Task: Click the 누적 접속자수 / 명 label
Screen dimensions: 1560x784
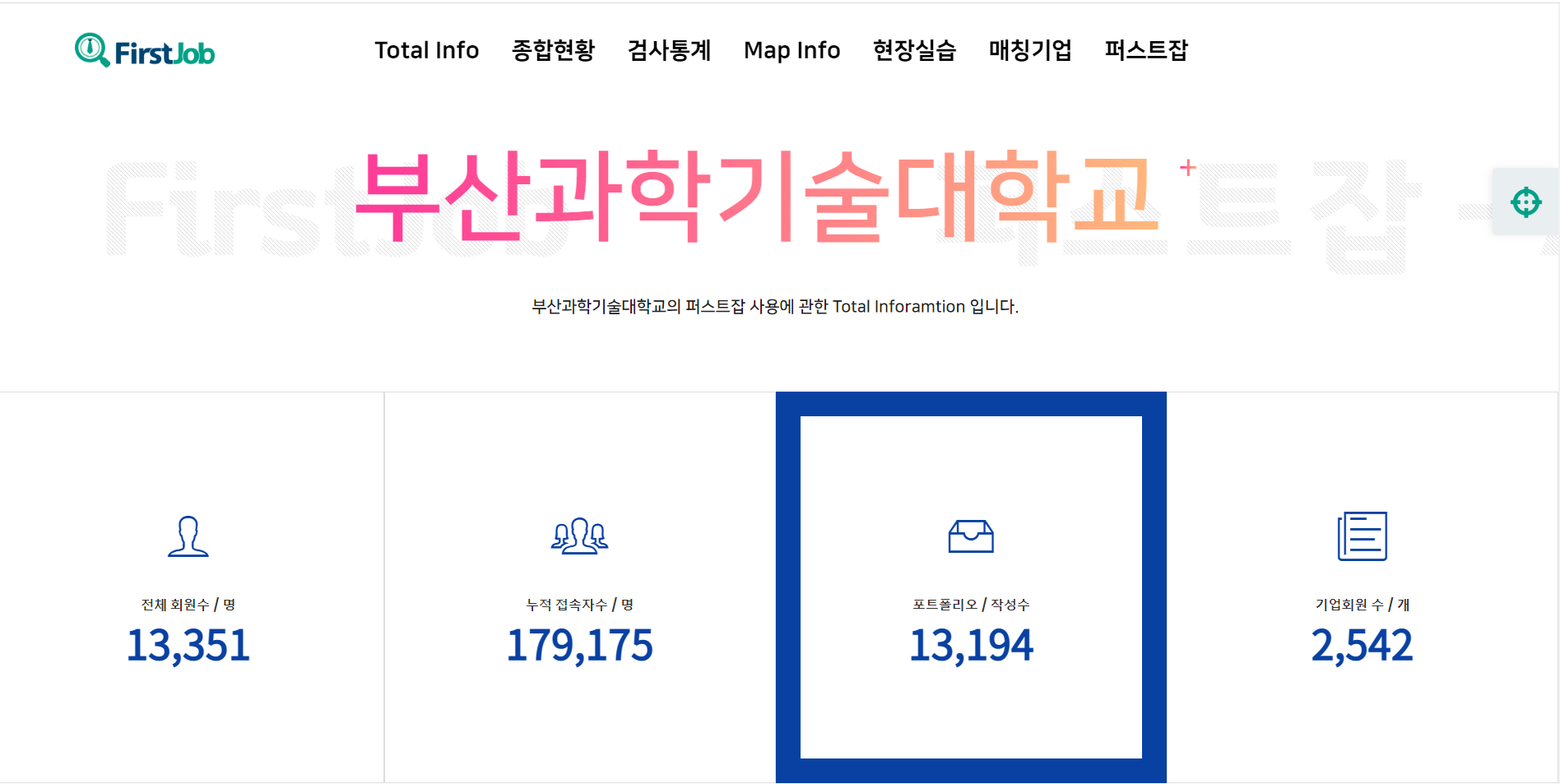Action: point(580,605)
